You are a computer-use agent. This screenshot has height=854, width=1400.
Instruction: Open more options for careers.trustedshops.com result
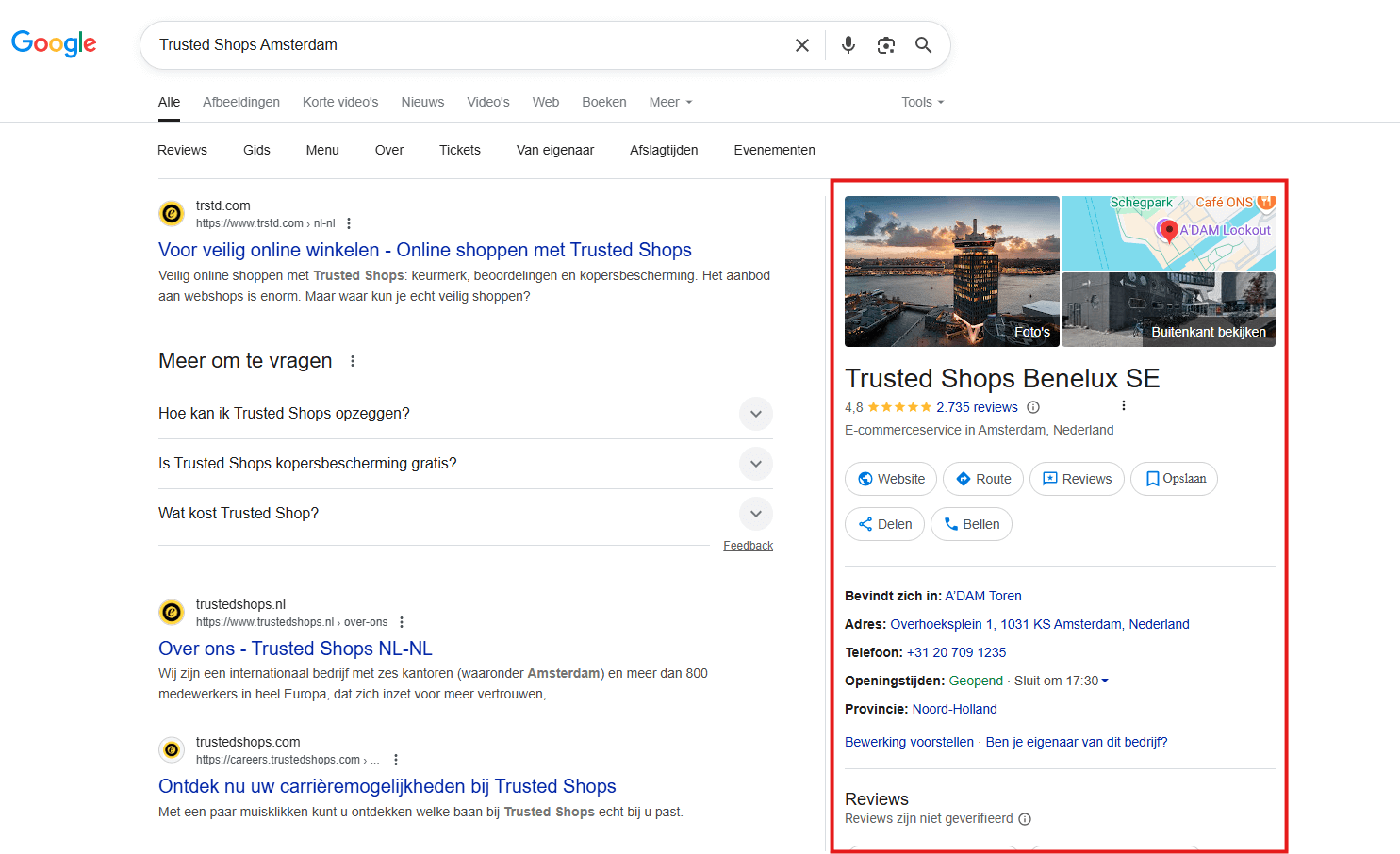click(x=396, y=760)
